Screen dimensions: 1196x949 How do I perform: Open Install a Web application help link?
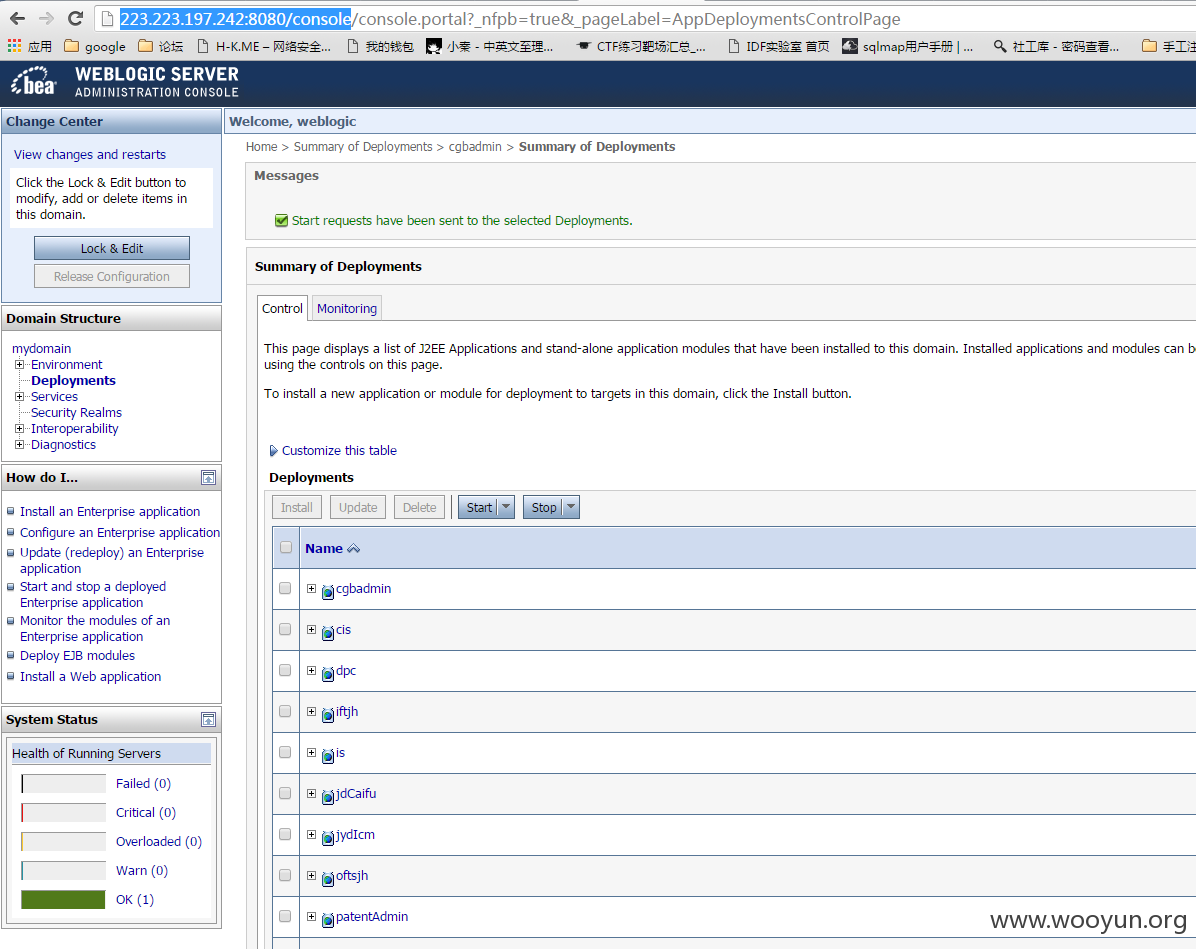(91, 677)
